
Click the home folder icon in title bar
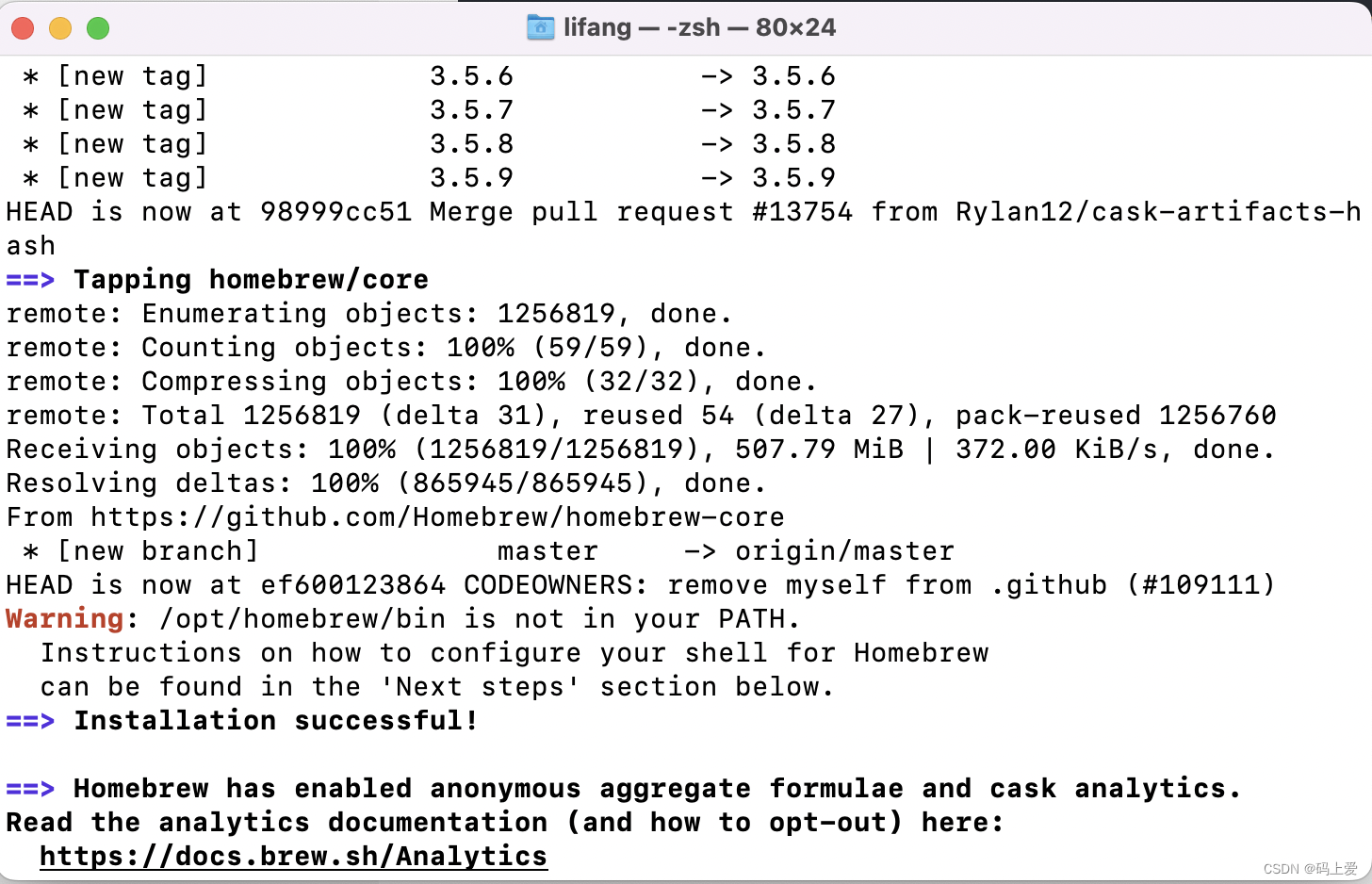pyautogui.click(x=540, y=27)
